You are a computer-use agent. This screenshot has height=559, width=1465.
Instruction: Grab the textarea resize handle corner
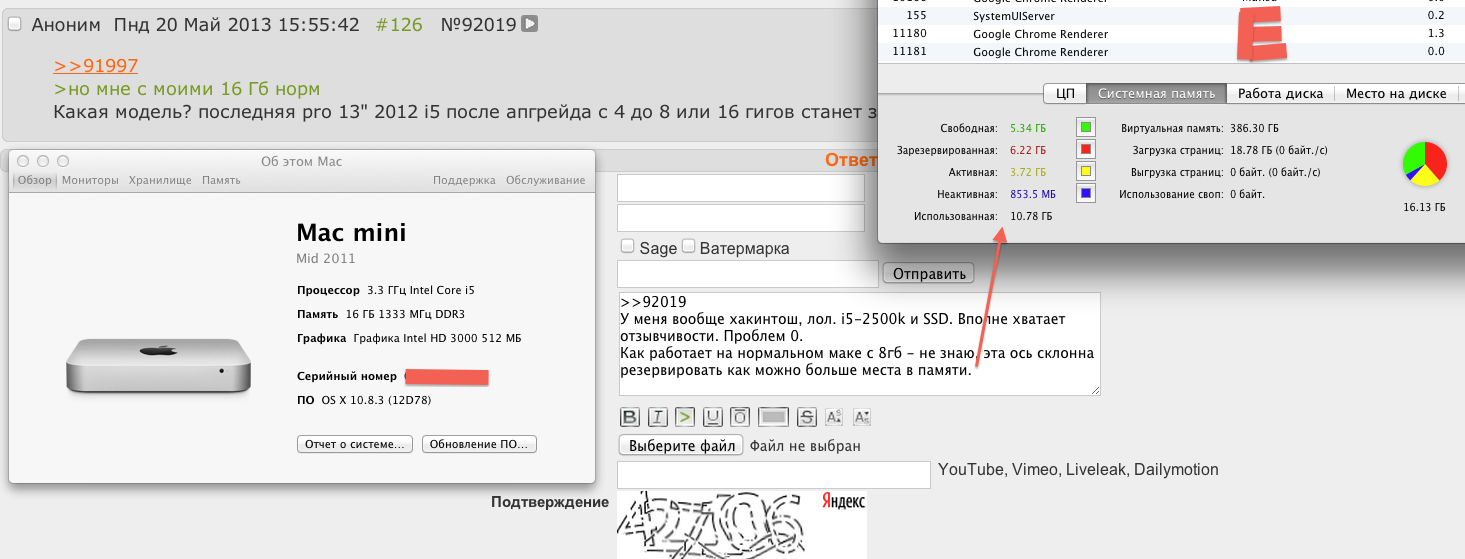coord(1094,389)
